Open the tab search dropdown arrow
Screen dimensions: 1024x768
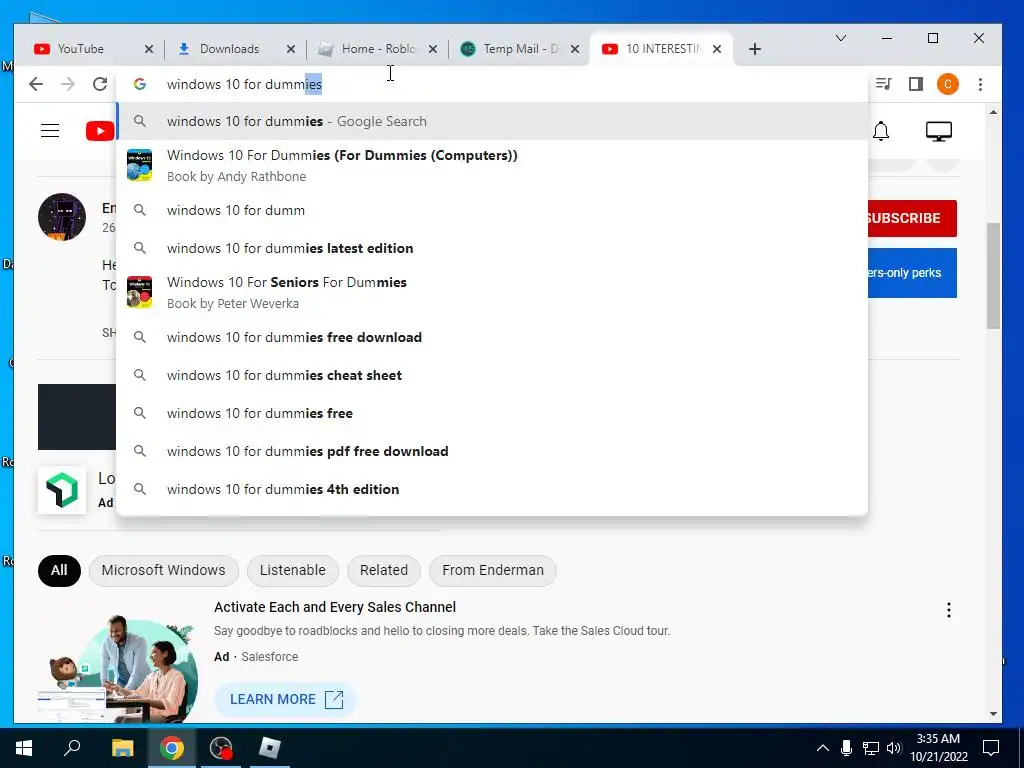pyautogui.click(x=841, y=38)
